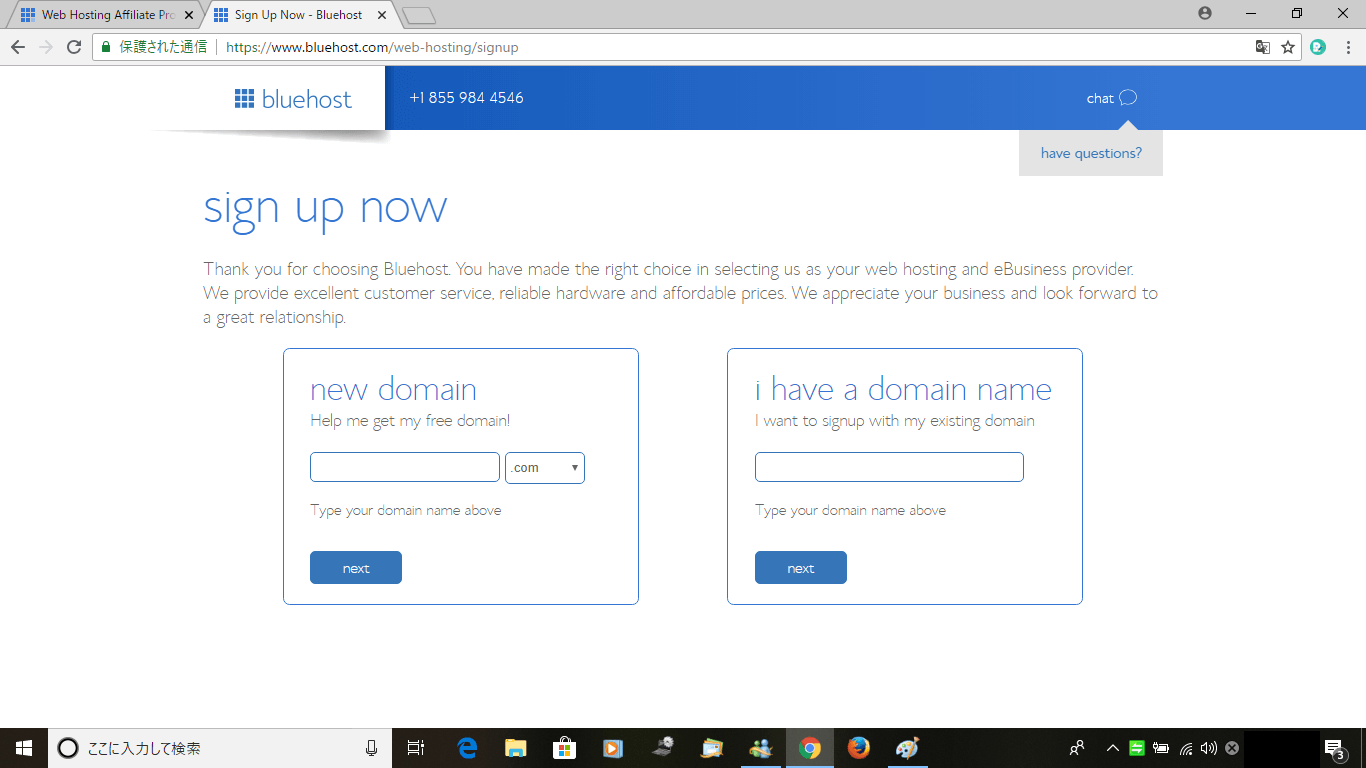Open File Explorer from the taskbar
The height and width of the screenshot is (768, 1366).
click(x=516, y=748)
